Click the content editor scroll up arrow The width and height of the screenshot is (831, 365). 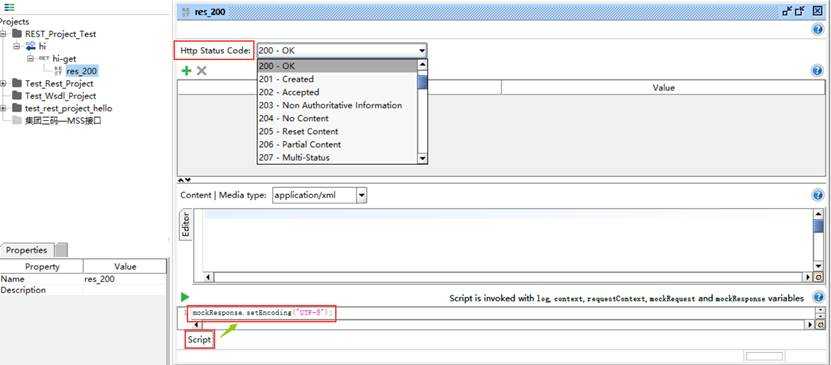(x=819, y=213)
